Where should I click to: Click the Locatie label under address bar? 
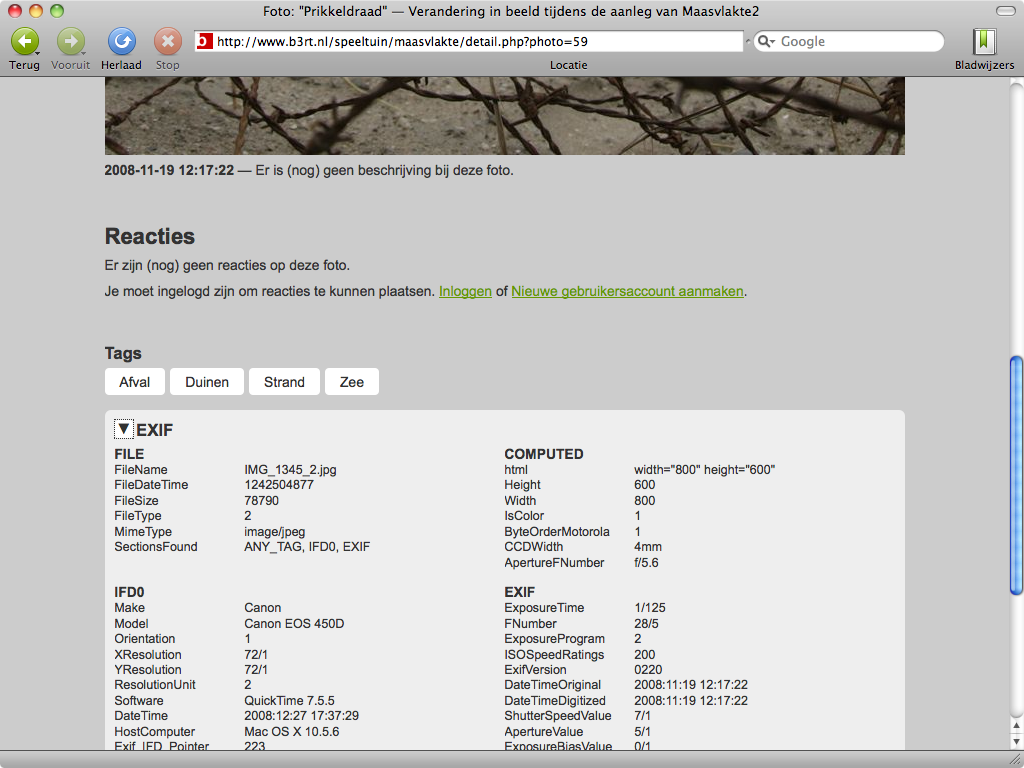568,65
